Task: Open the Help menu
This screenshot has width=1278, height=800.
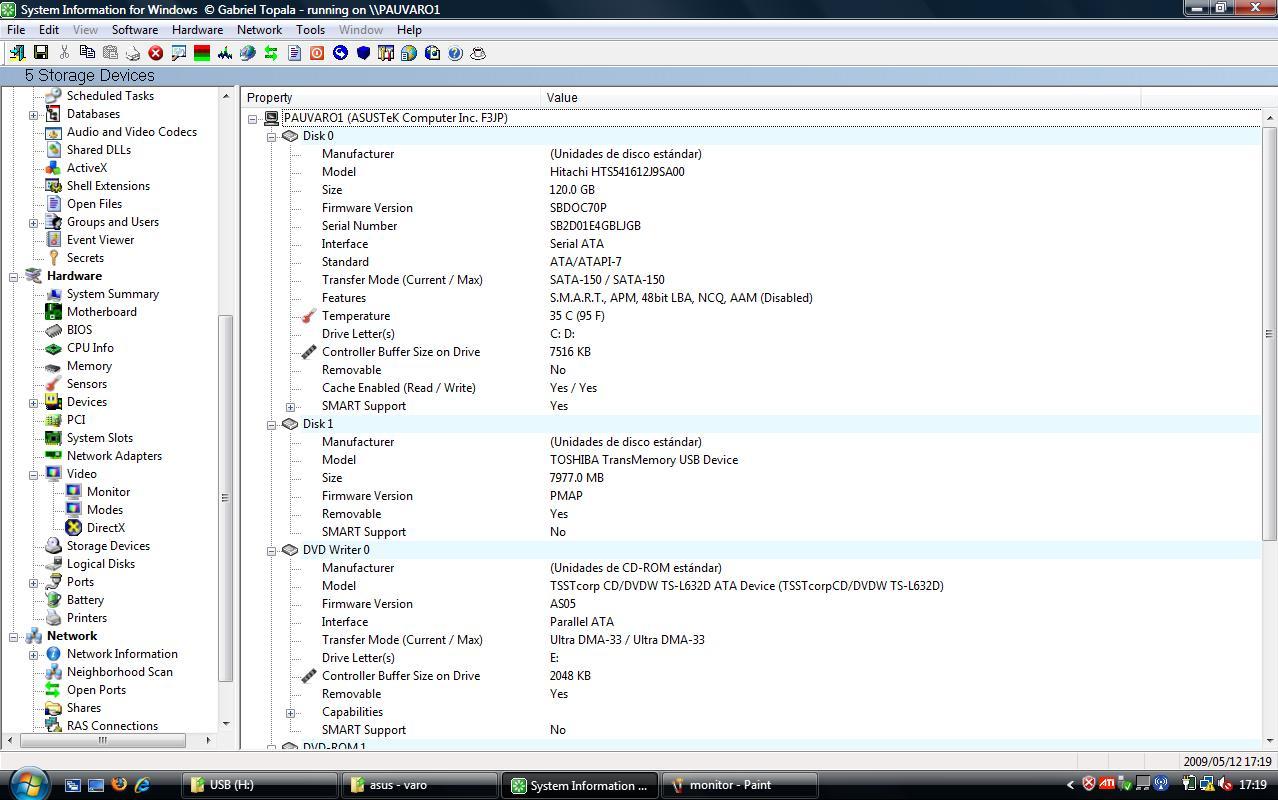Action: coord(409,30)
